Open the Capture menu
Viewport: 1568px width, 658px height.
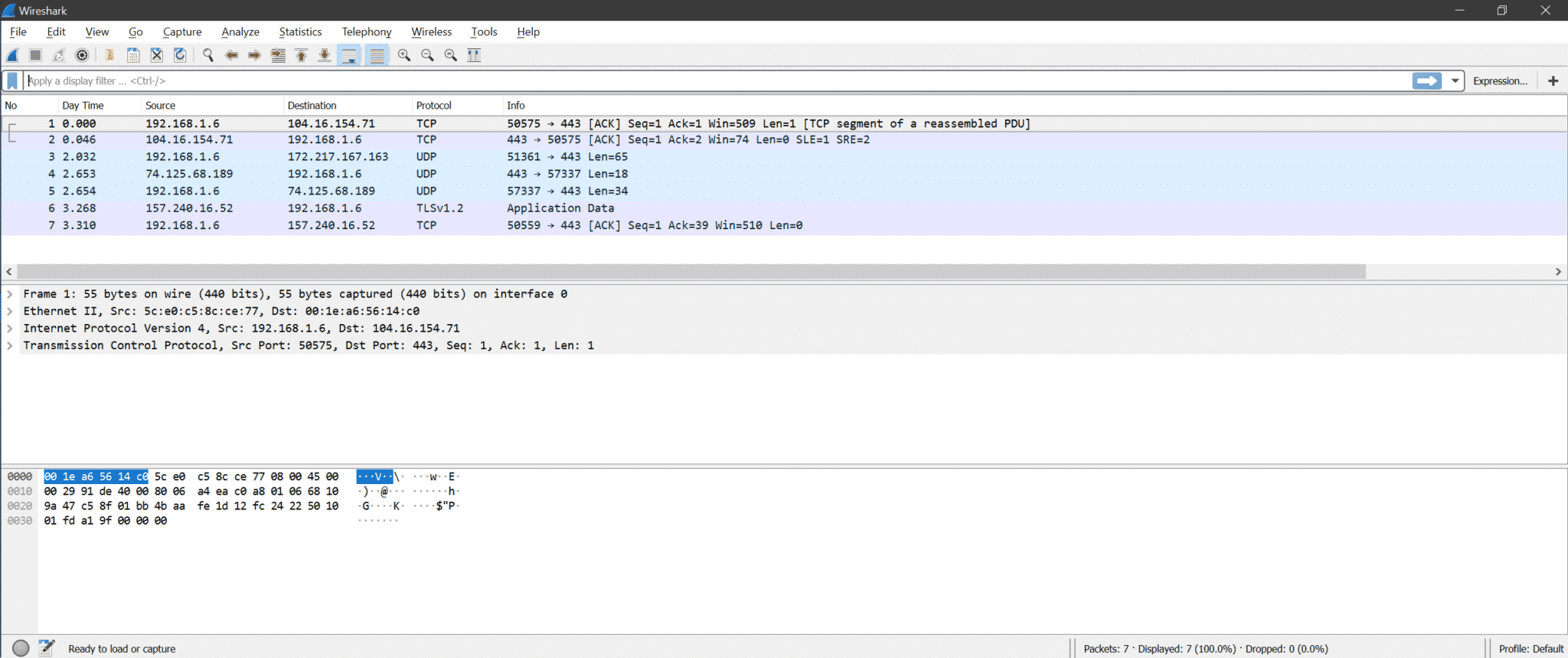pyautogui.click(x=182, y=32)
